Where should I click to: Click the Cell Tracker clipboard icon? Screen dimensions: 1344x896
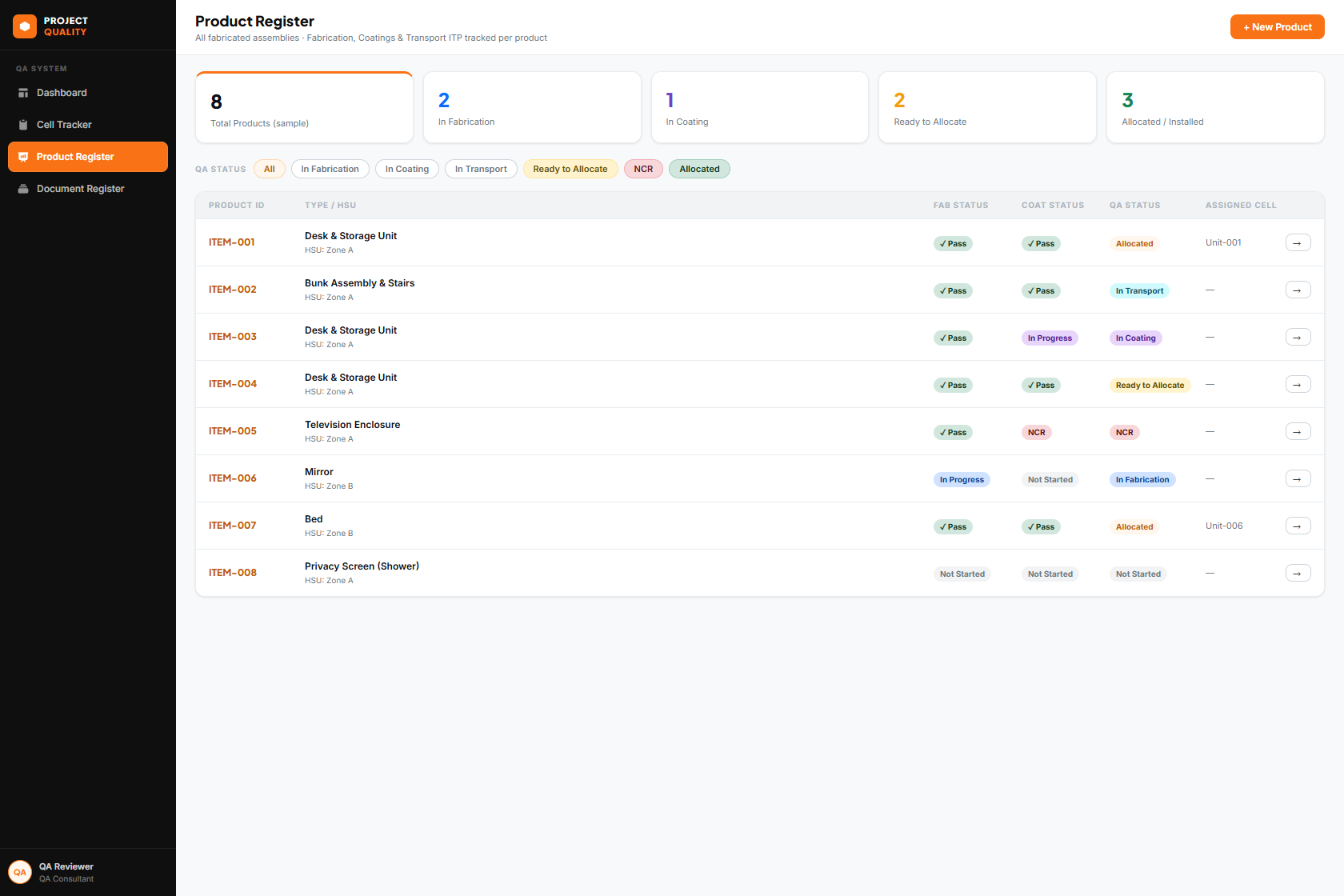coord(23,125)
